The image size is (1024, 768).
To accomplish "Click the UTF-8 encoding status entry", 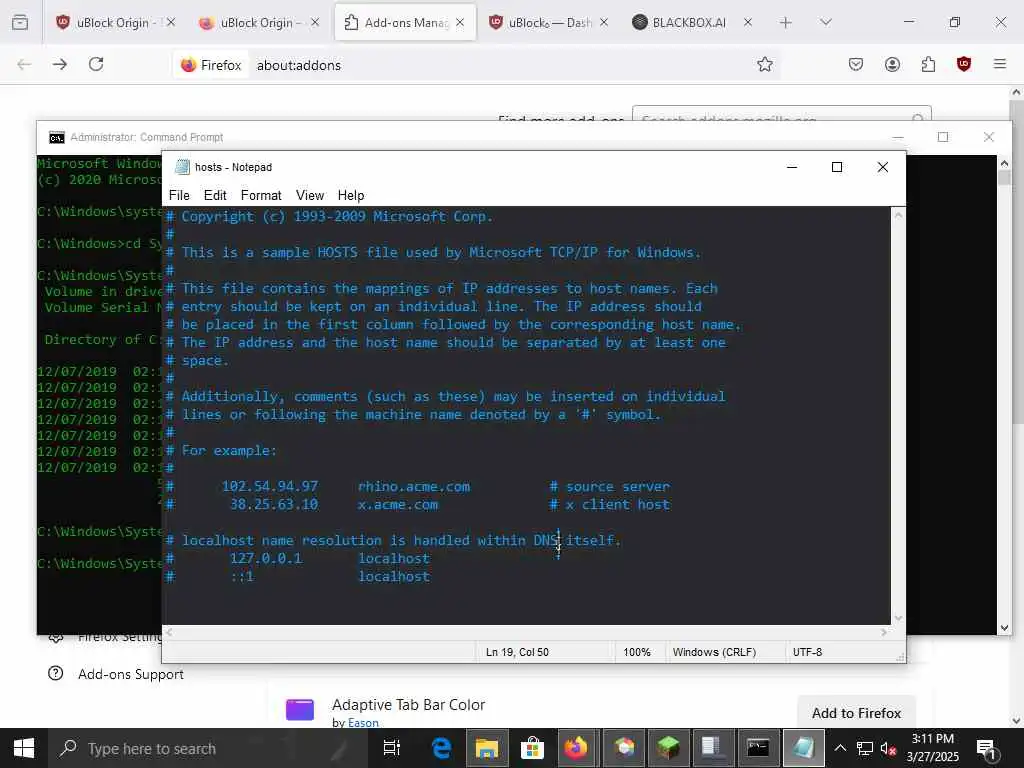I will (807, 652).
